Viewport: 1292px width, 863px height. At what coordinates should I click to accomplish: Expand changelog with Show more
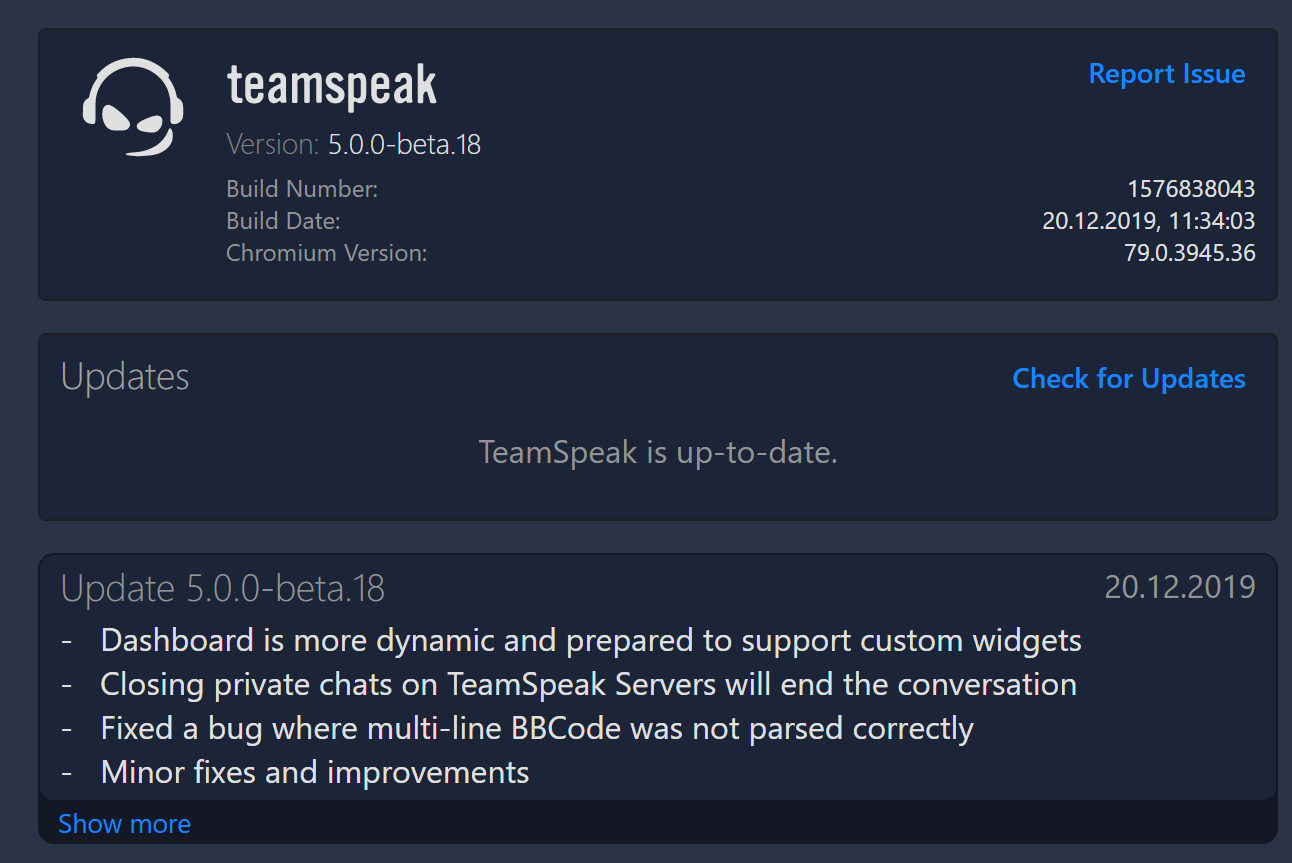click(124, 824)
